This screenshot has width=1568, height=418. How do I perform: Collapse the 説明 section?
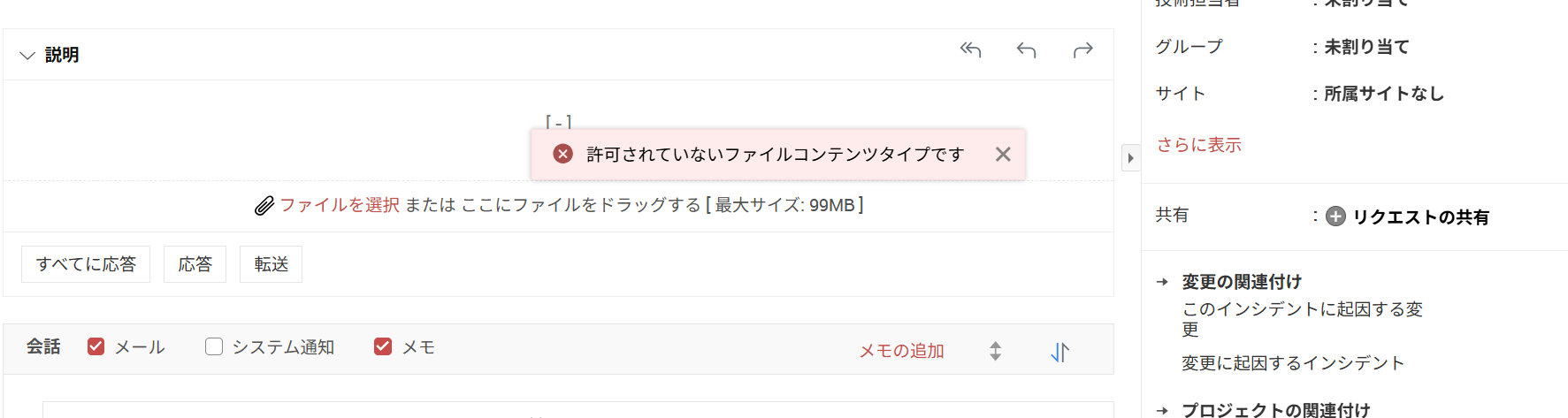click(x=27, y=56)
